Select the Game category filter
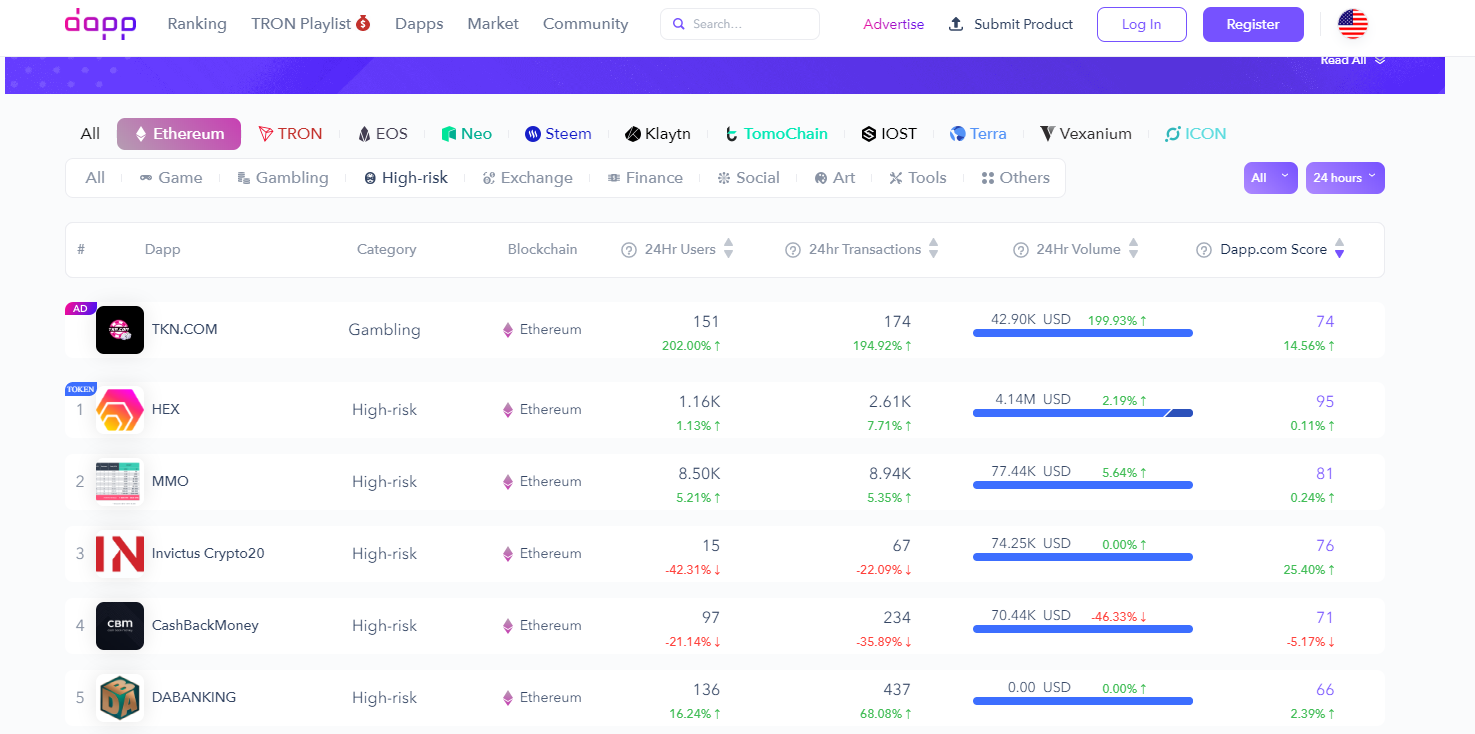The width and height of the screenshot is (1475, 734). 171,178
